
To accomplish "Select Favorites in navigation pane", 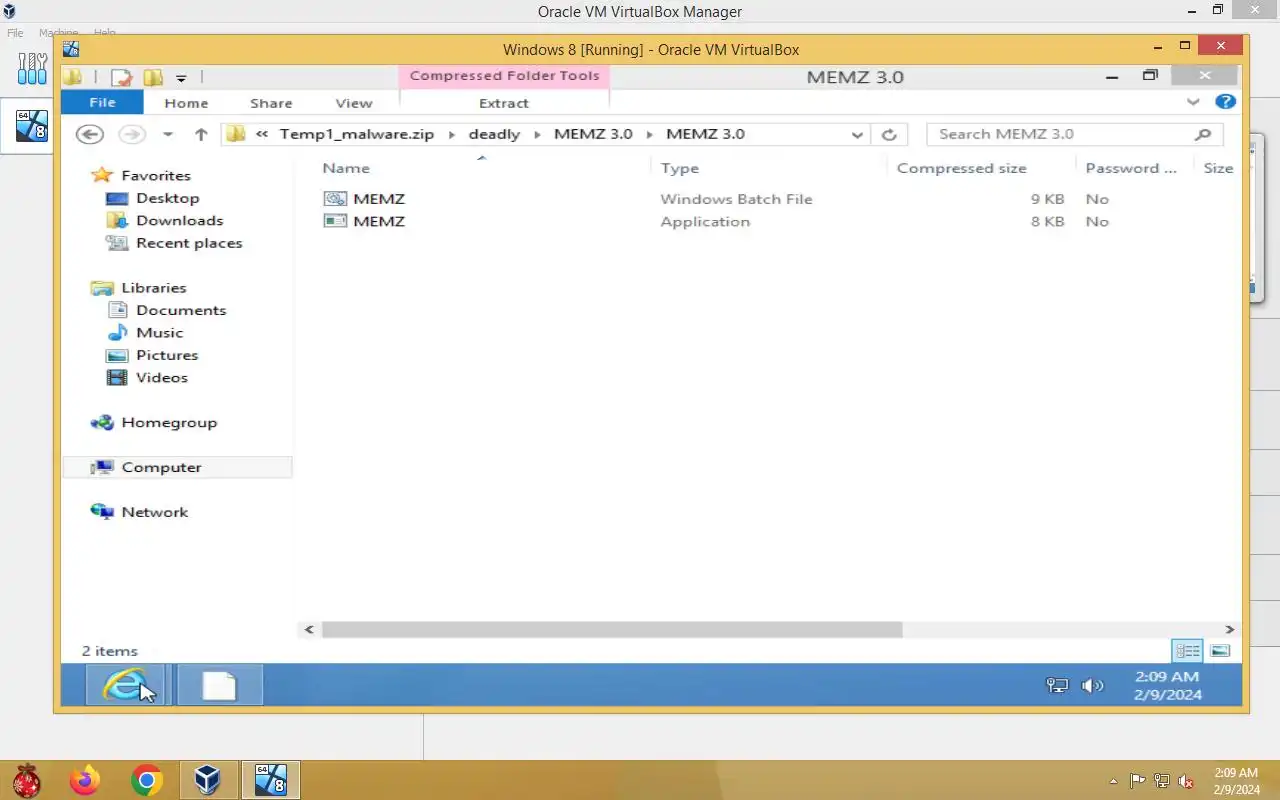I will click(156, 175).
